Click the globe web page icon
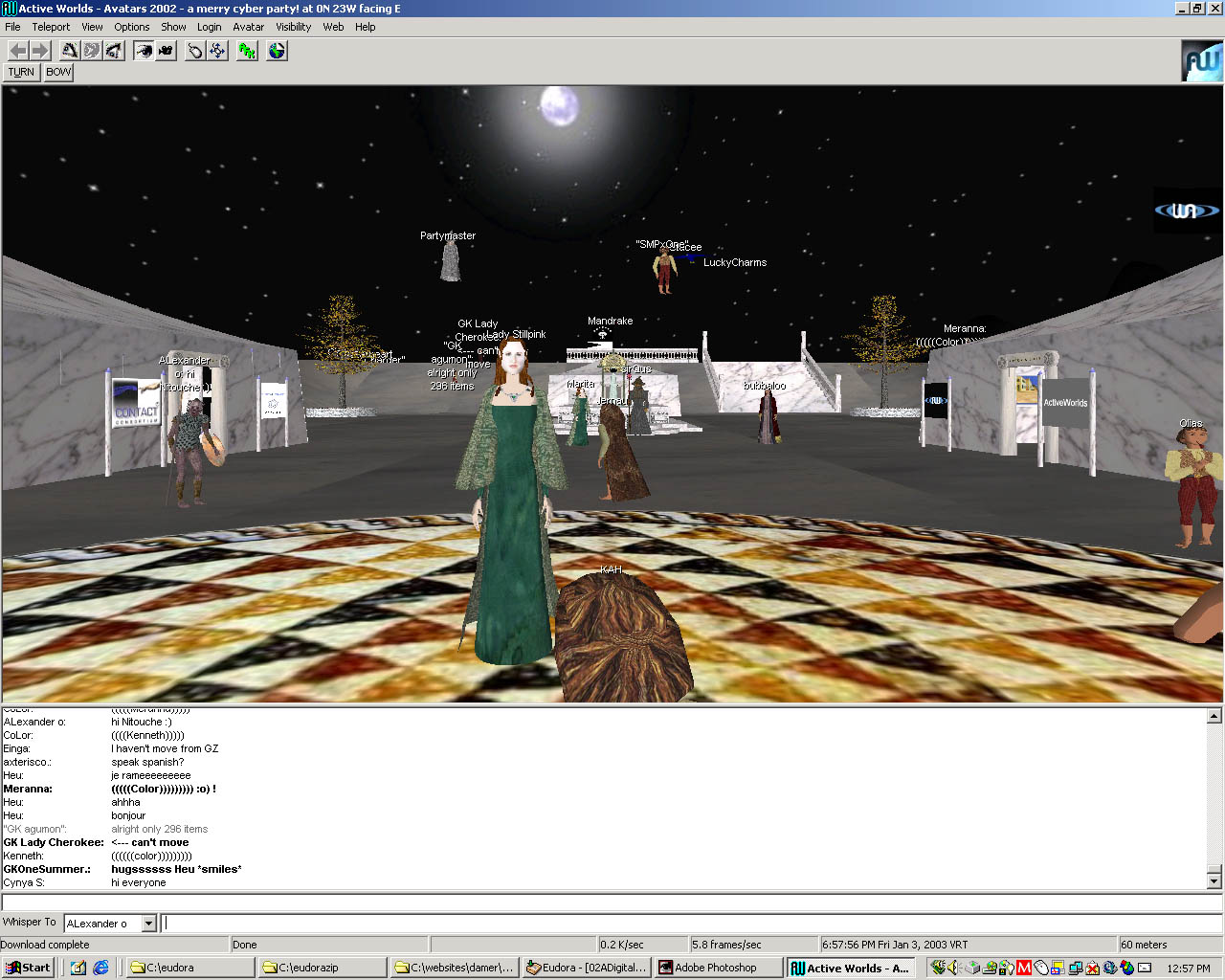1225x980 pixels. coord(277,51)
